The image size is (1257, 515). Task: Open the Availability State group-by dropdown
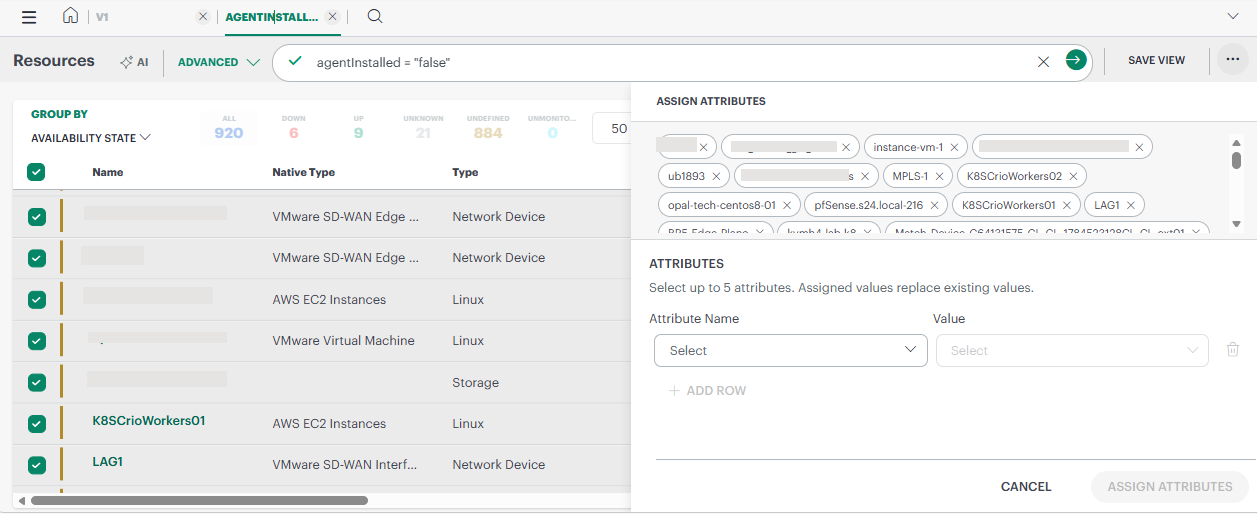click(x=91, y=138)
